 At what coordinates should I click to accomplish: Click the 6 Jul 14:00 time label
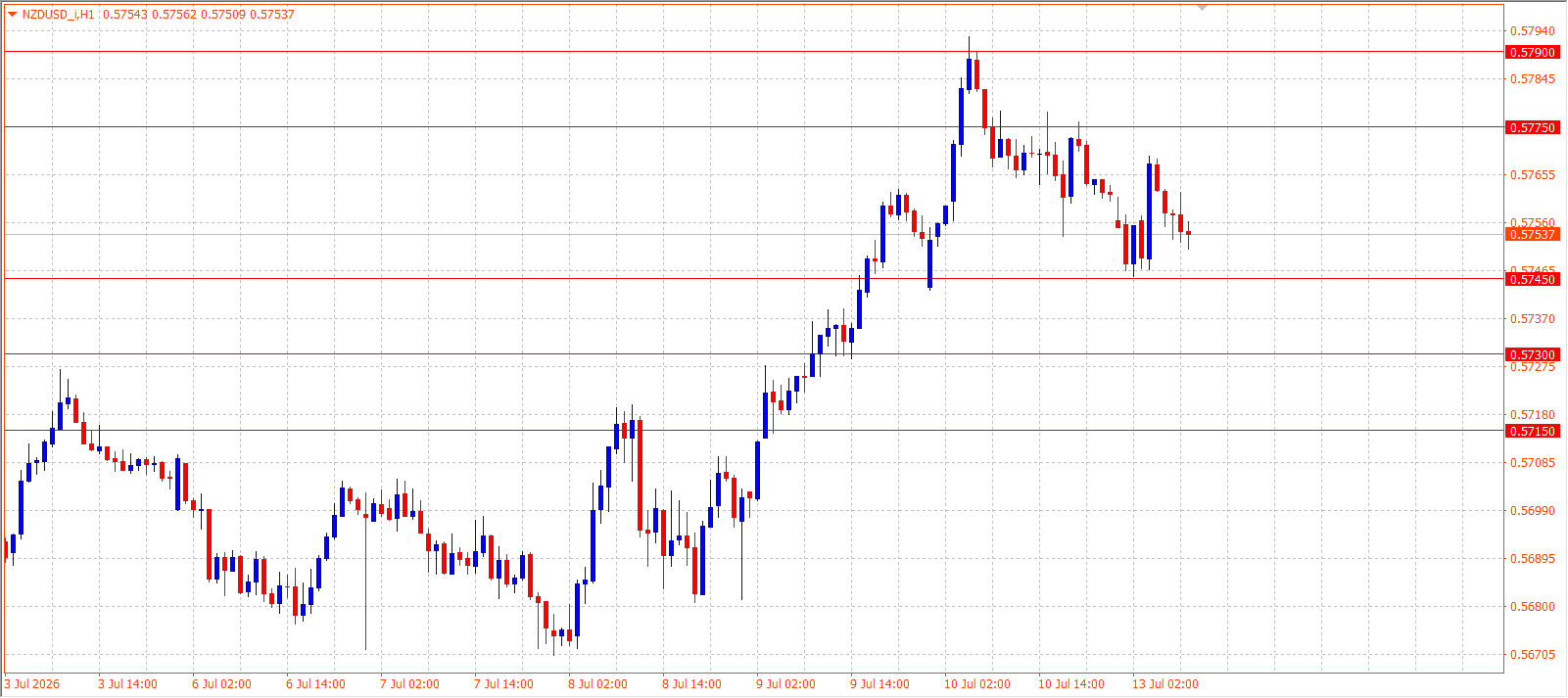click(315, 684)
